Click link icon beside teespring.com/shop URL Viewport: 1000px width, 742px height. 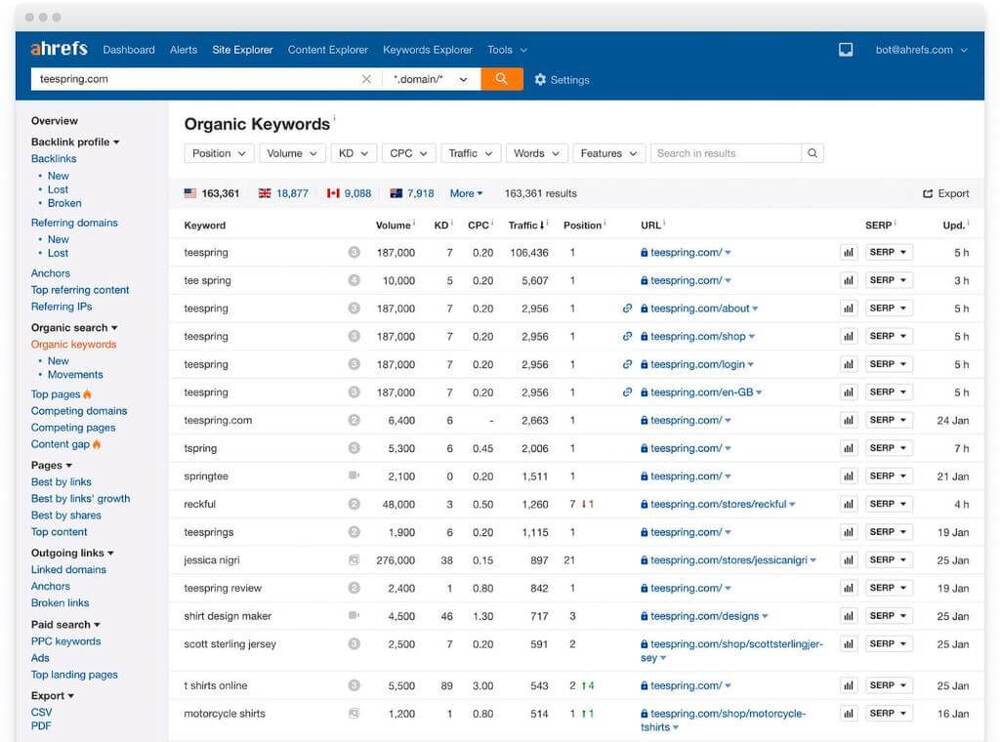[628, 336]
